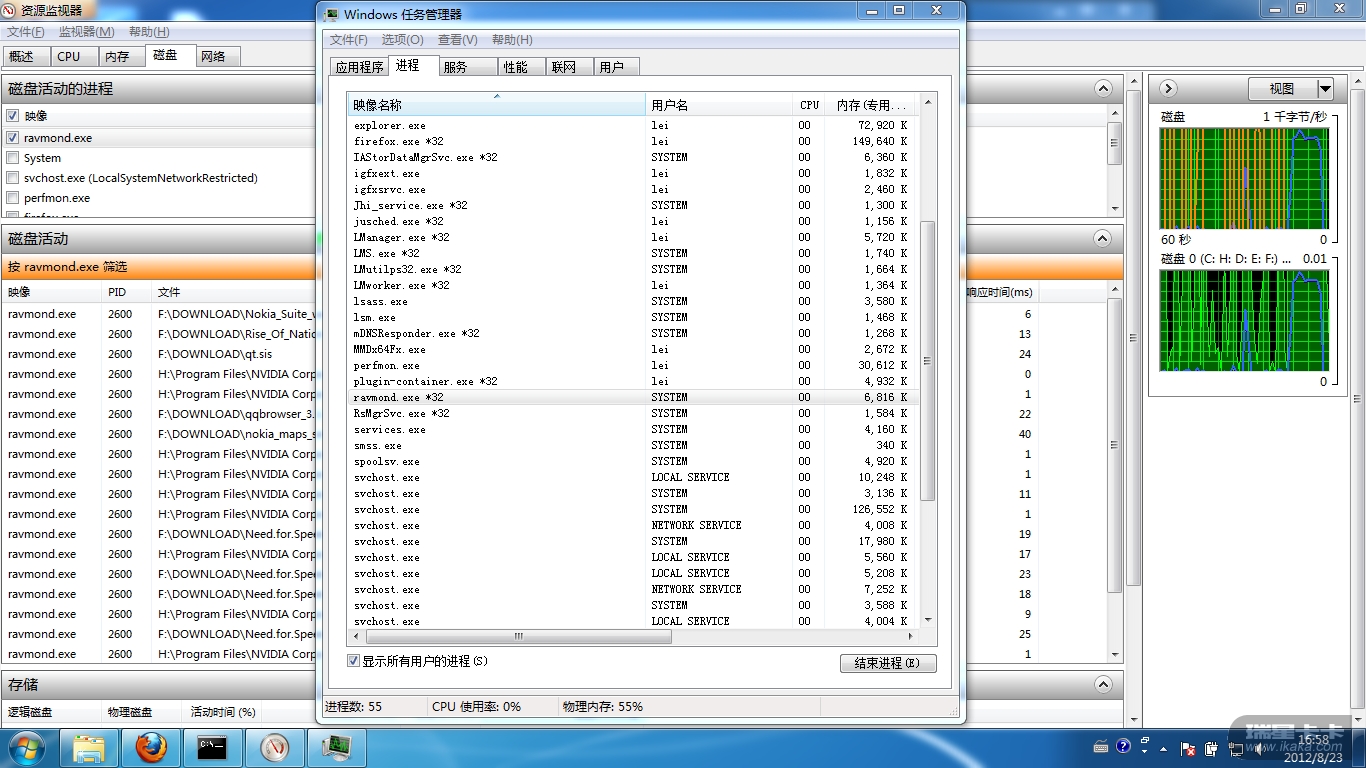Open the 视图 dropdown arrow
The width and height of the screenshot is (1366, 768).
1325,89
